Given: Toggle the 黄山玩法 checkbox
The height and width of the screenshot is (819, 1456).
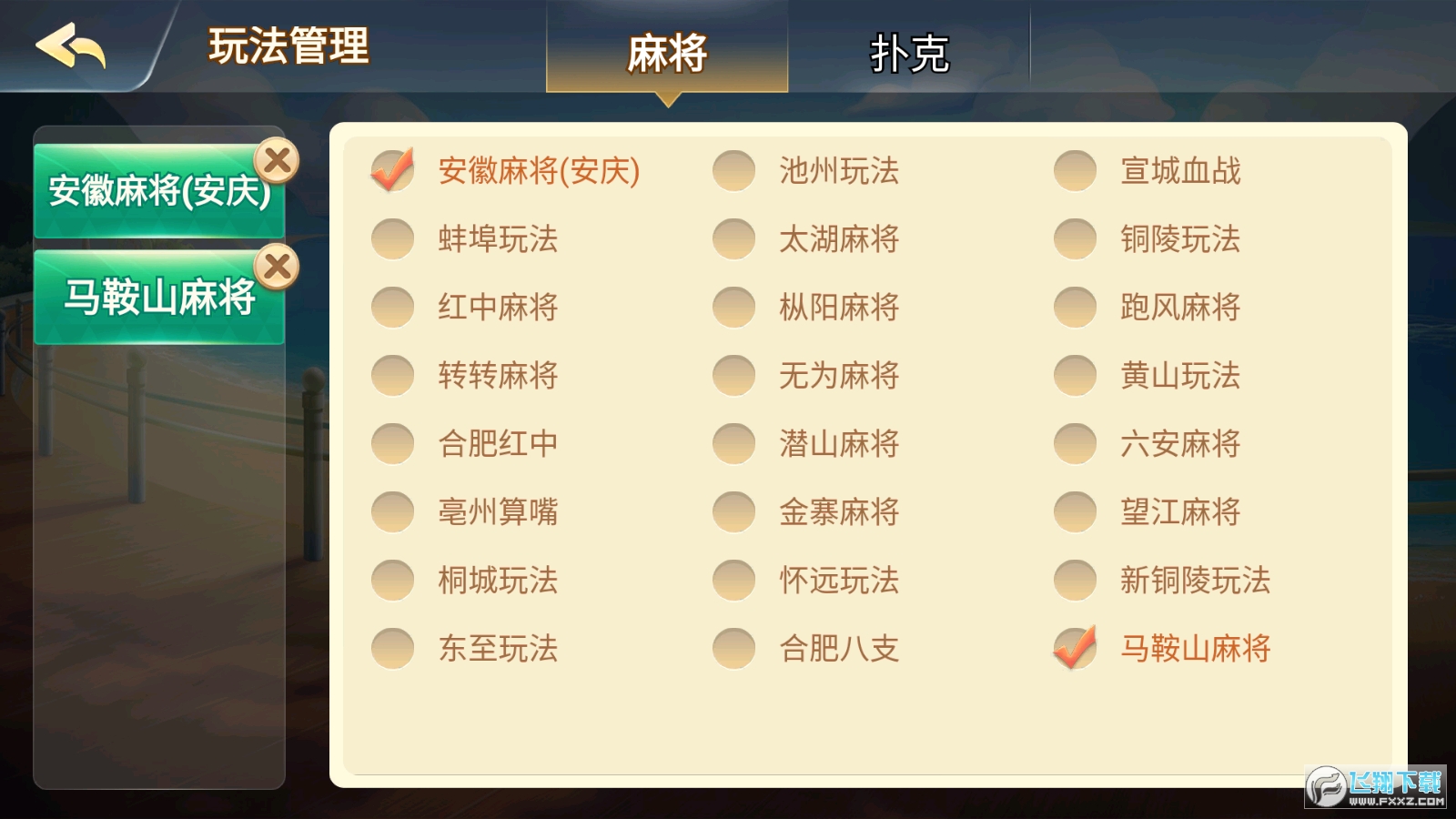Looking at the screenshot, I should 1076,375.
